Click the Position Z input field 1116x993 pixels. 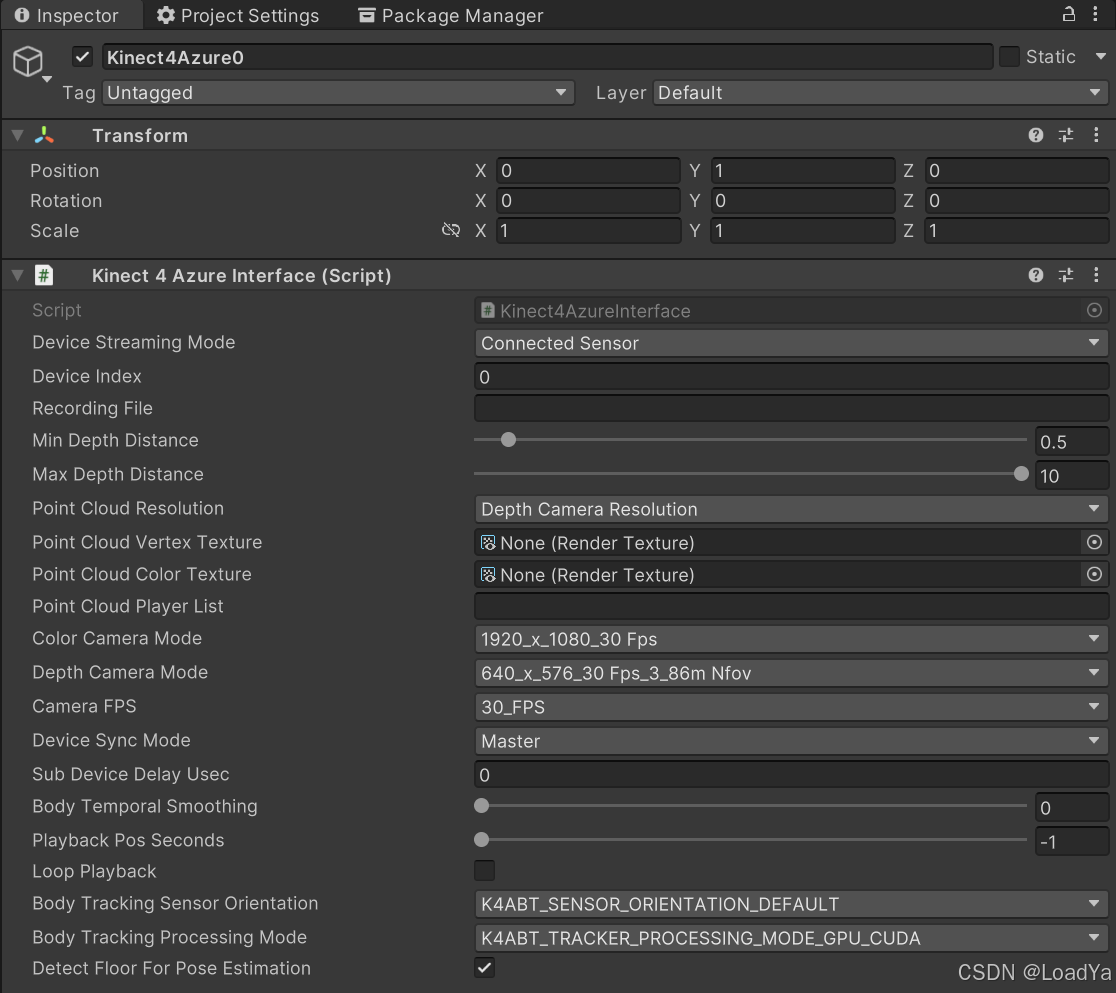pos(1016,171)
